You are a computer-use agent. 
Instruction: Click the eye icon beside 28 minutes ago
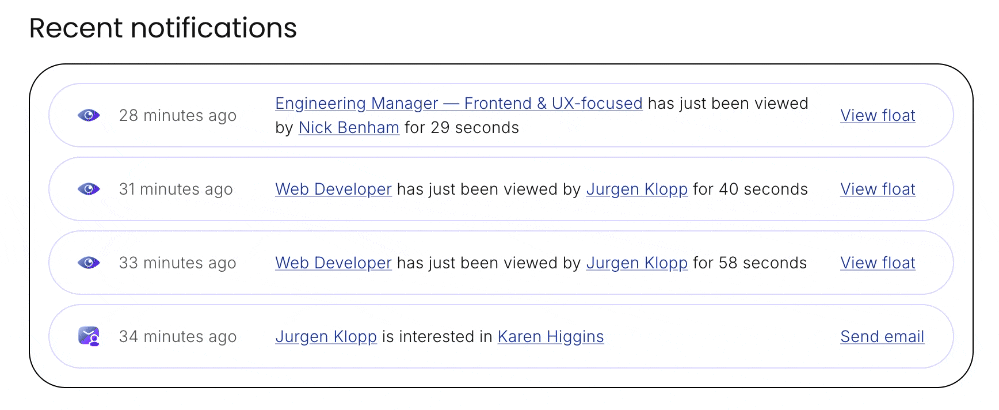coord(90,115)
